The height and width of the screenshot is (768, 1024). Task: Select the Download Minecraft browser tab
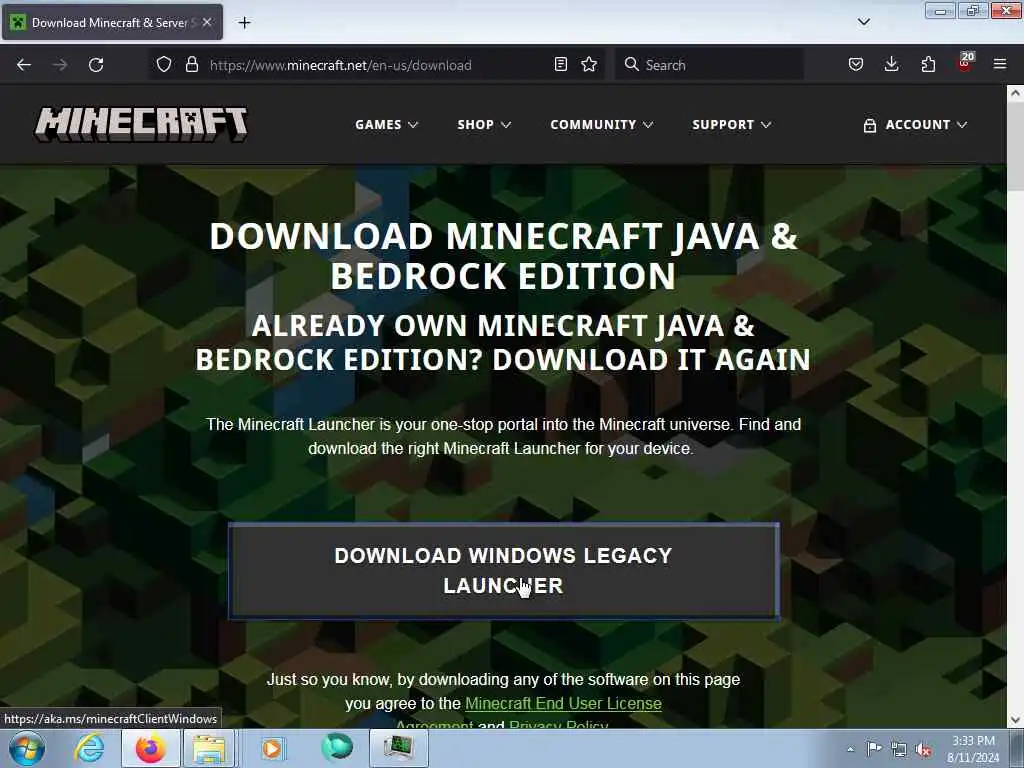pyautogui.click(x=112, y=22)
